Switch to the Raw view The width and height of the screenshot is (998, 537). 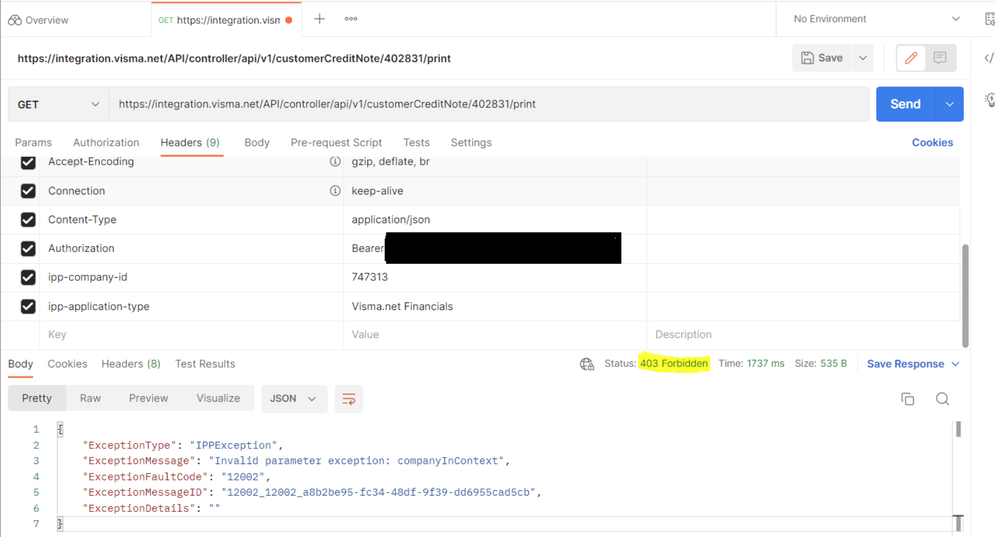(x=90, y=398)
